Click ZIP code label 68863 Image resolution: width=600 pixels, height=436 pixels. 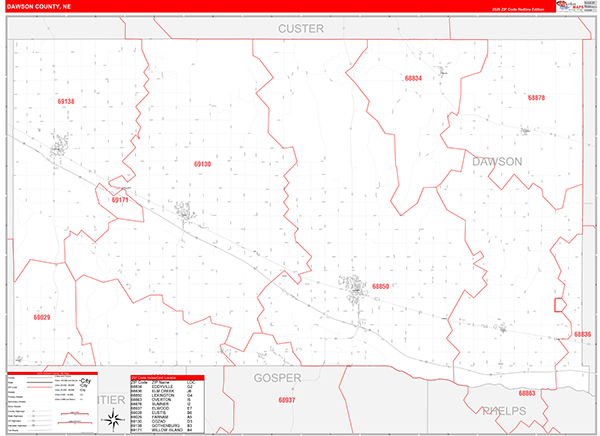click(x=527, y=393)
